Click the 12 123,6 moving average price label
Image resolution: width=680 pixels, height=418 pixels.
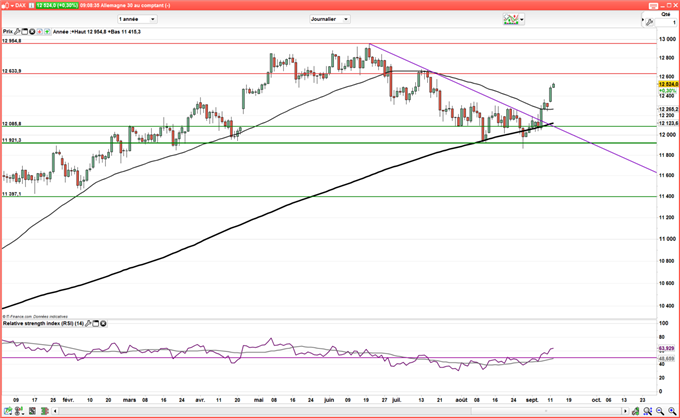[x=668, y=123]
